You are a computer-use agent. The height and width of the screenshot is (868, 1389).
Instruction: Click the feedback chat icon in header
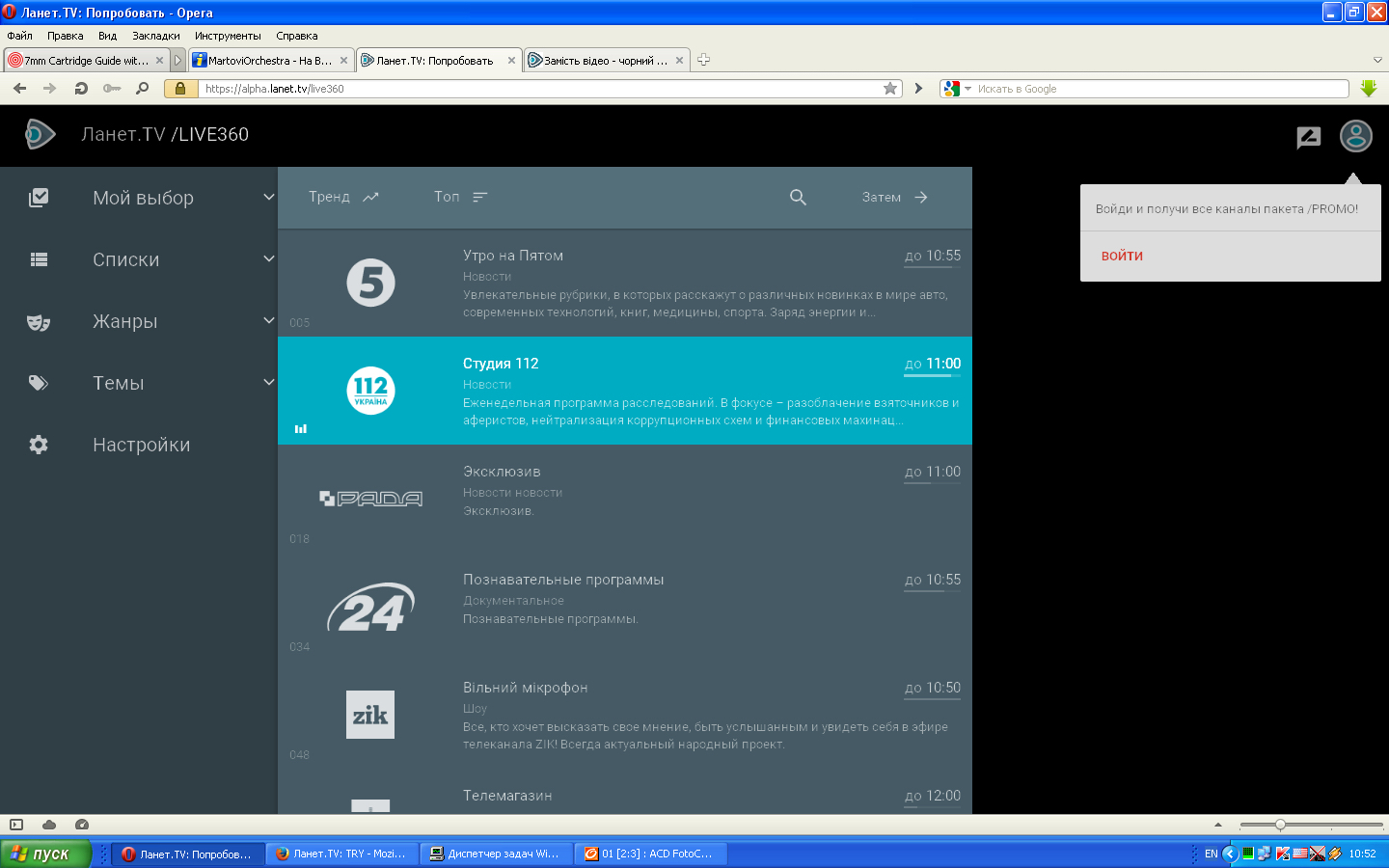[1308, 137]
